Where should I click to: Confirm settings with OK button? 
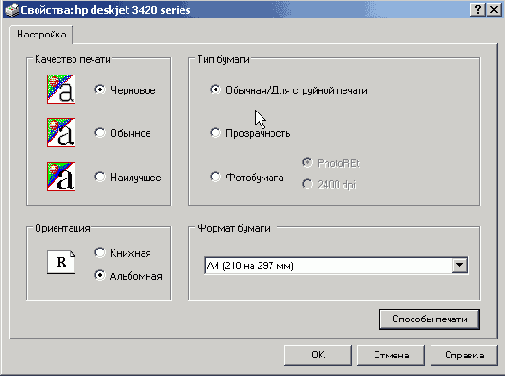pos(318,355)
